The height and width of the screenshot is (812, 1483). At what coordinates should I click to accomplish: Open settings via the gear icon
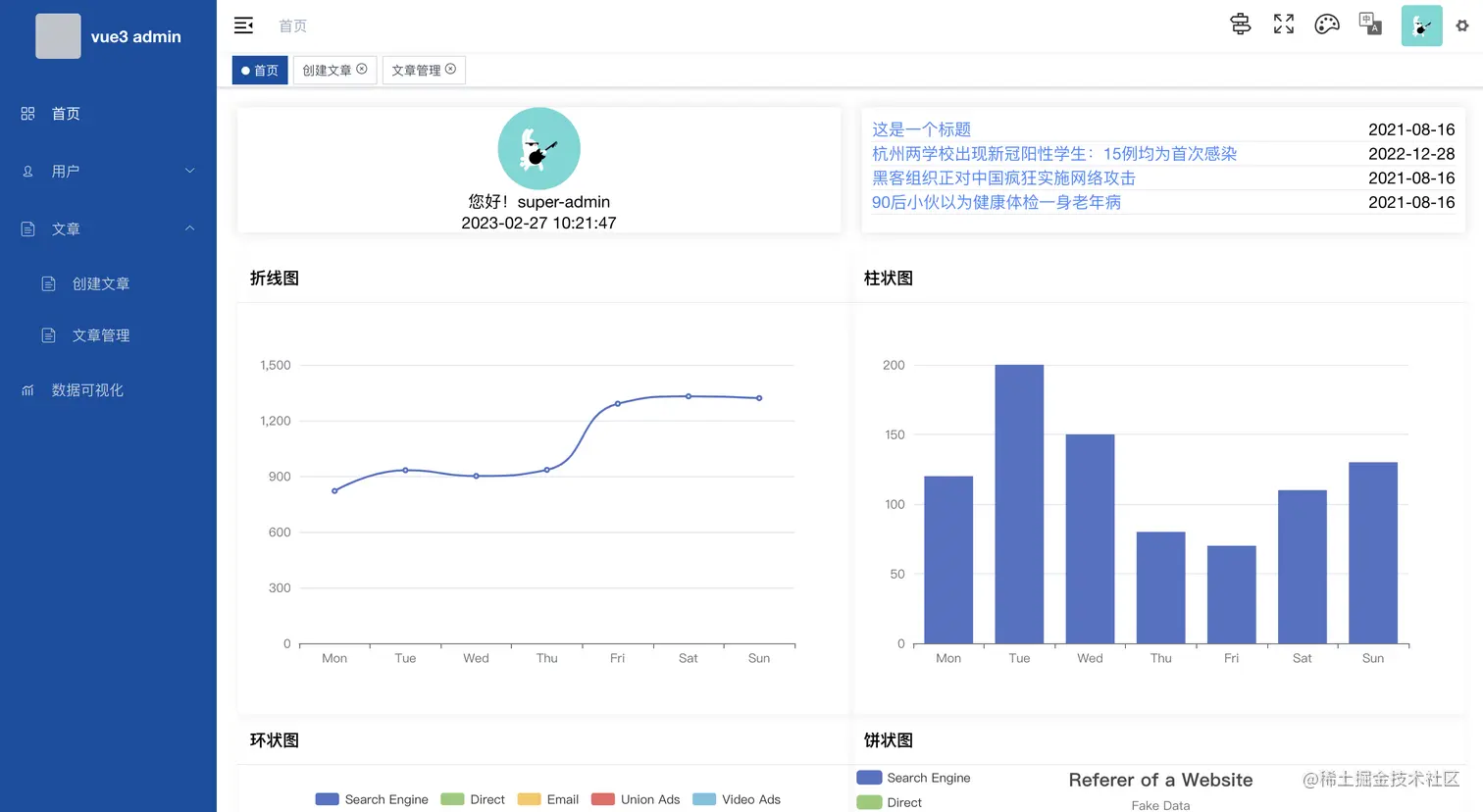pos(1462,26)
